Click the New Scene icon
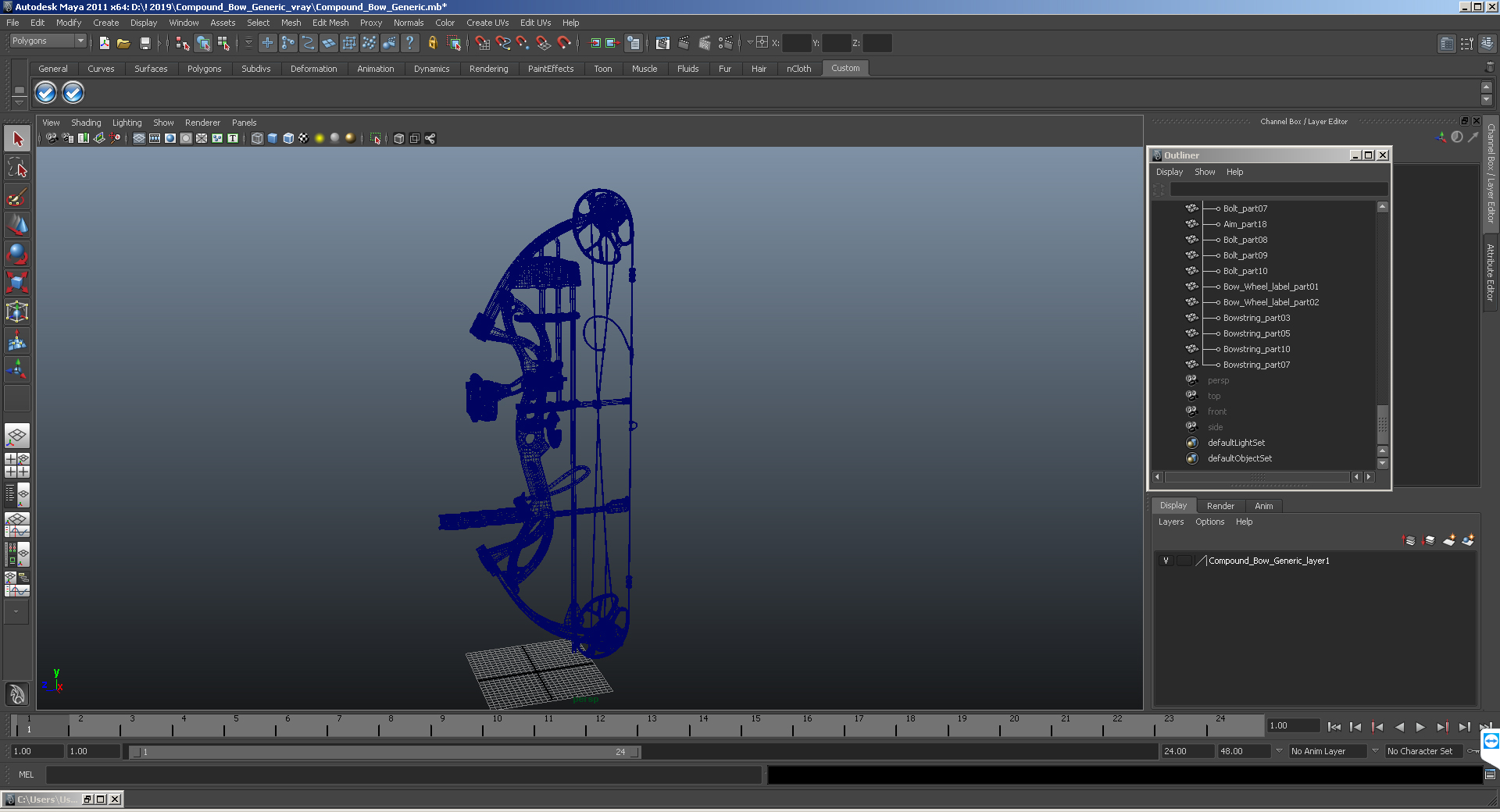 click(x=104, y=43)
